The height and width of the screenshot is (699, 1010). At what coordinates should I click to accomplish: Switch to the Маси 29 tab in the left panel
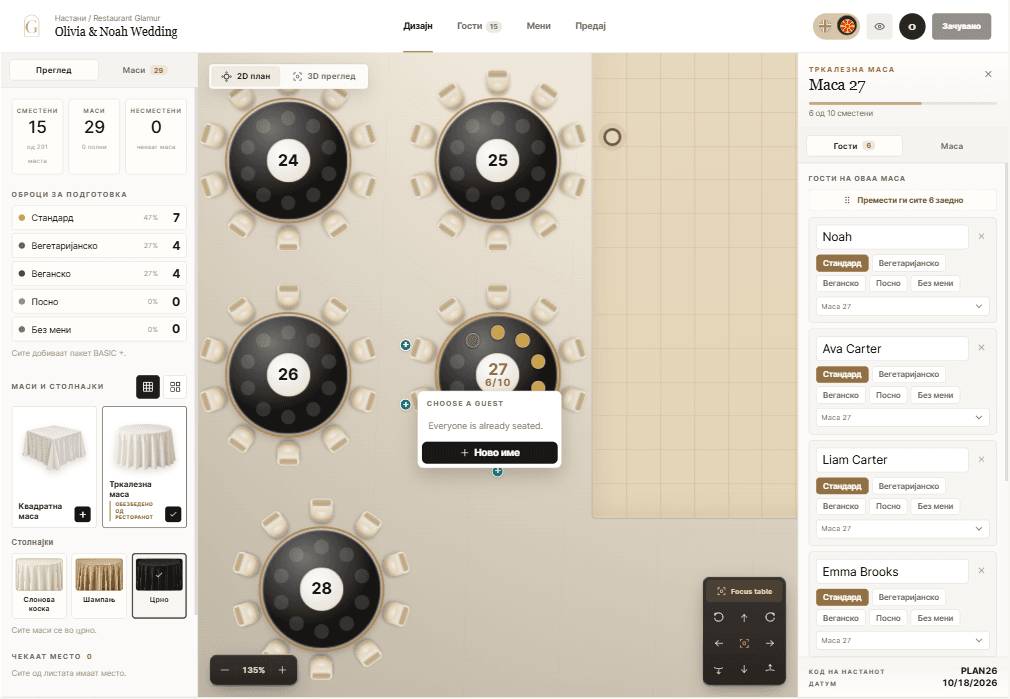pyautogui.click(x=144, y=70)
